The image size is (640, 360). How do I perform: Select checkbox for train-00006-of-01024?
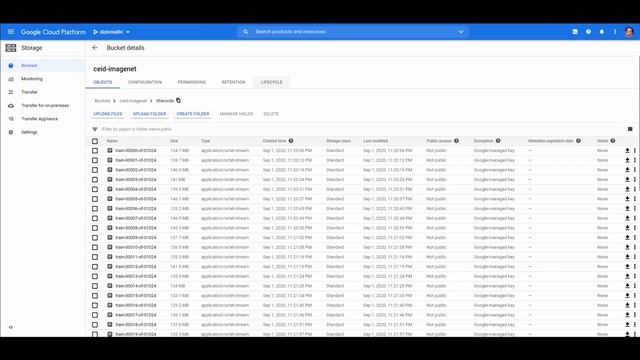[95, 209]
